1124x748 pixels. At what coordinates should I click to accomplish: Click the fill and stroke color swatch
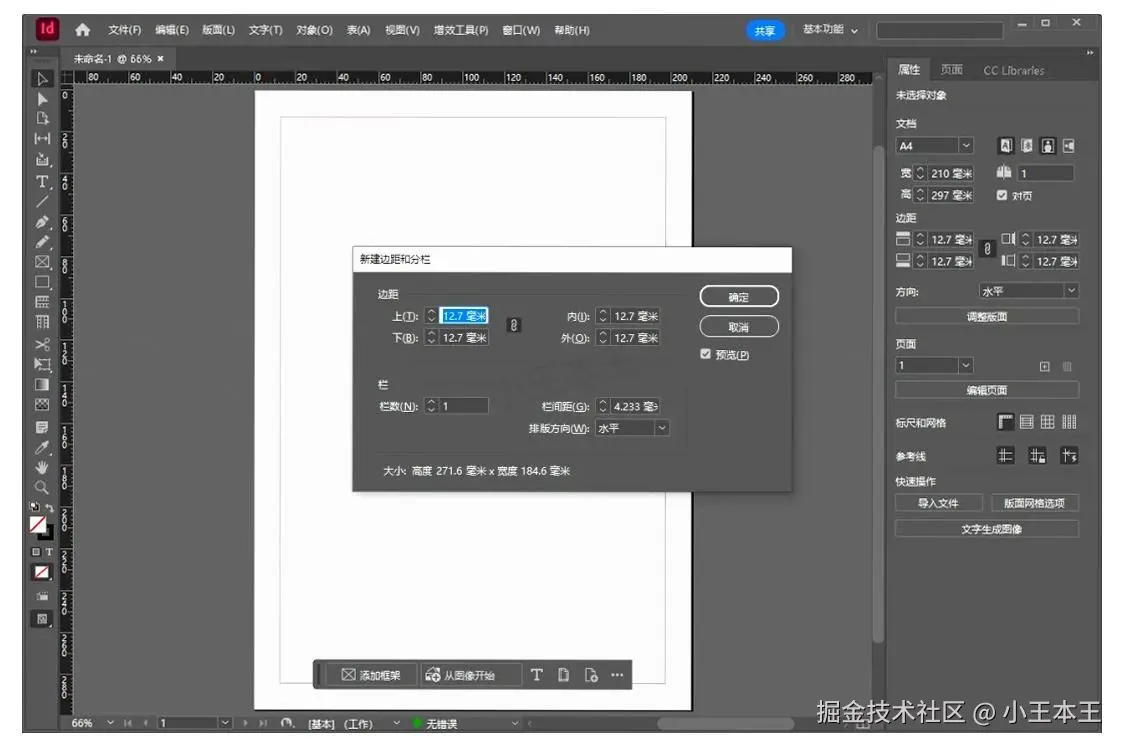tap(41, 528)
